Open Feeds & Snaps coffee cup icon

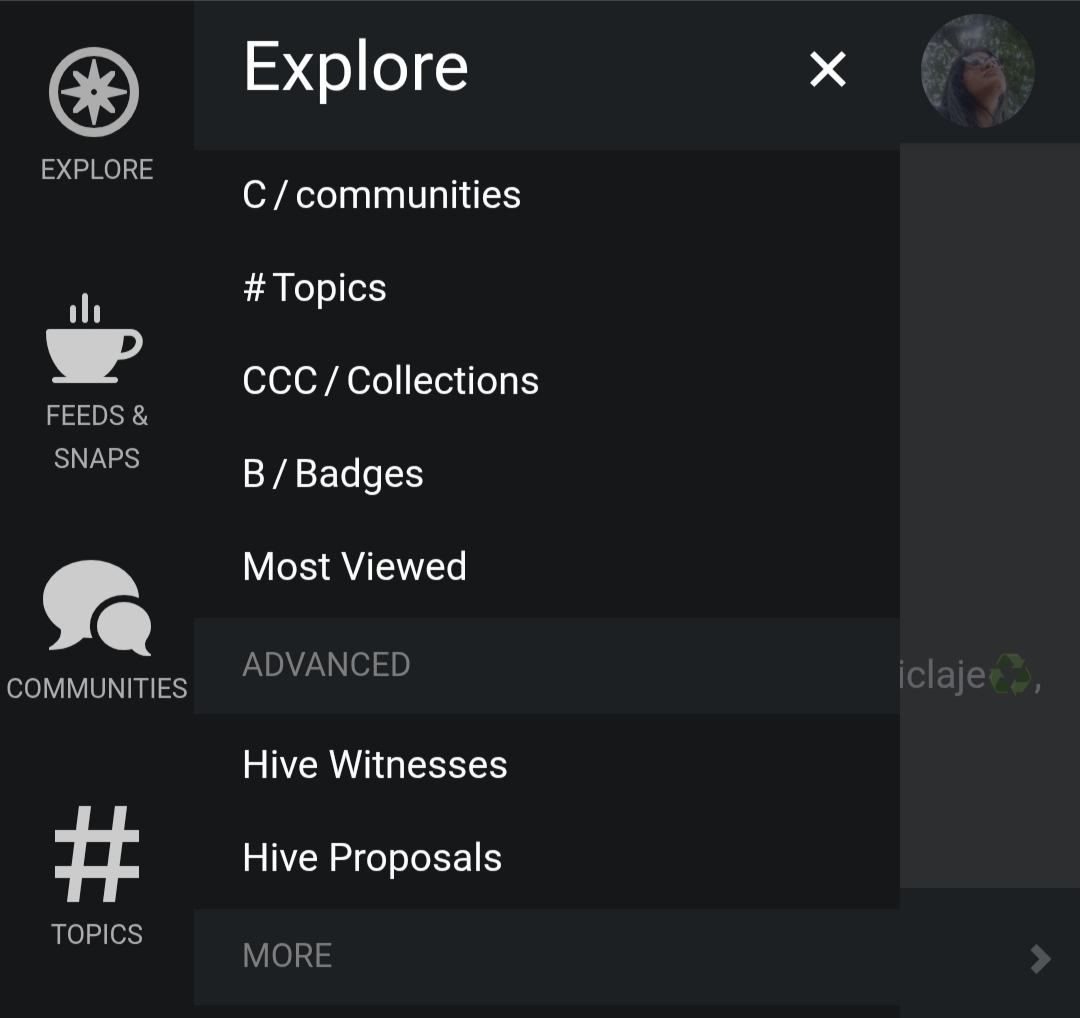pos(94,339)
